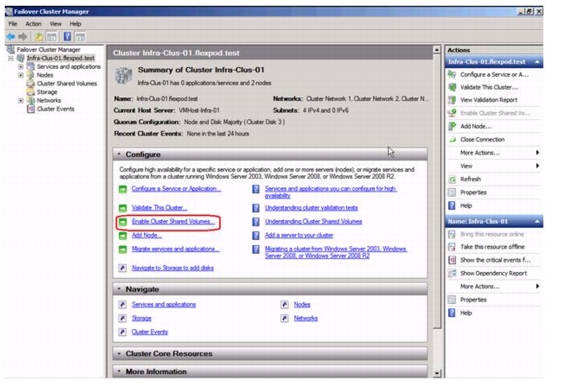The height and width of the screenshot is (384, 576).
Task: Click the Back arrow toolbar icon
Action: click(11, 36)
